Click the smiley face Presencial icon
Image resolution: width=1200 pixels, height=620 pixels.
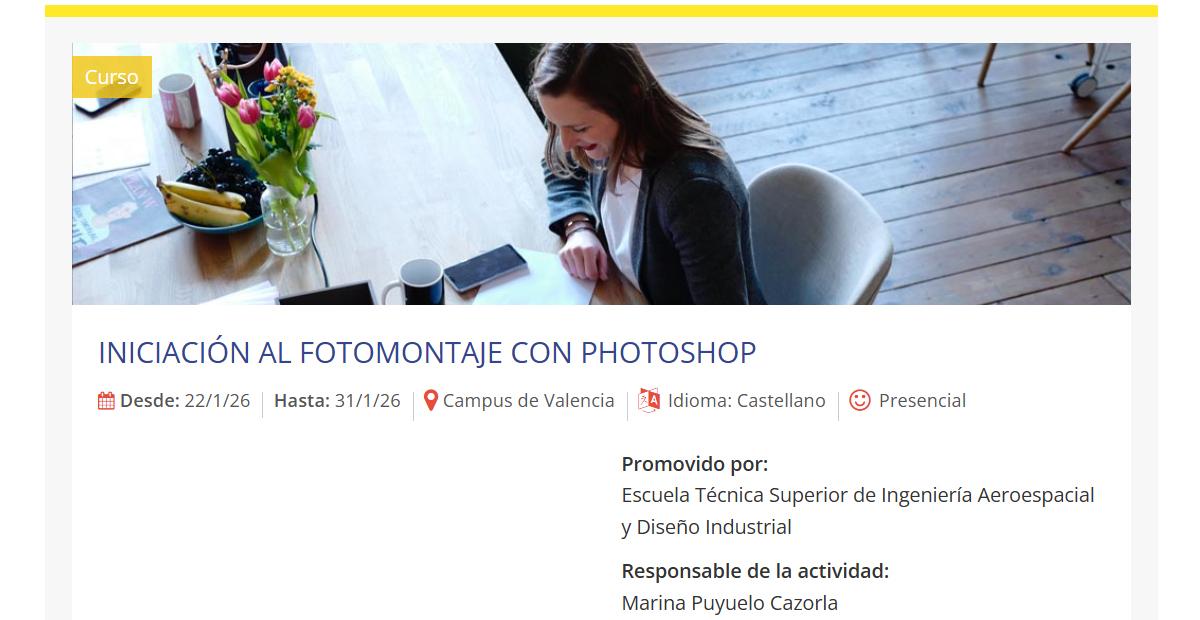(x=860, y=400)
